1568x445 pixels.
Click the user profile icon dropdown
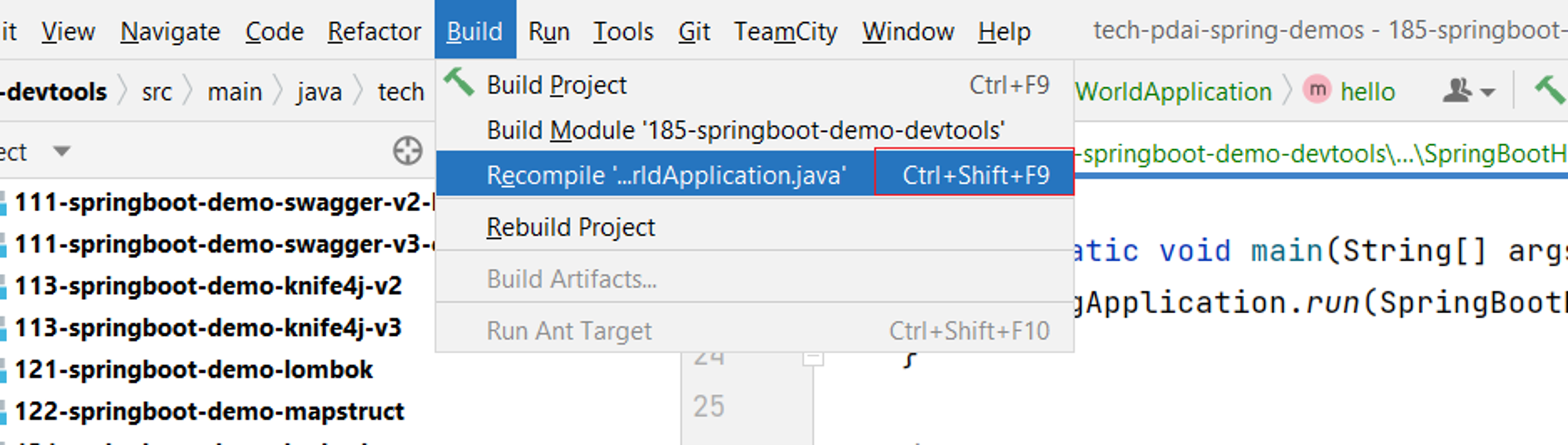pyautogui.click(x=1468, y=91)
